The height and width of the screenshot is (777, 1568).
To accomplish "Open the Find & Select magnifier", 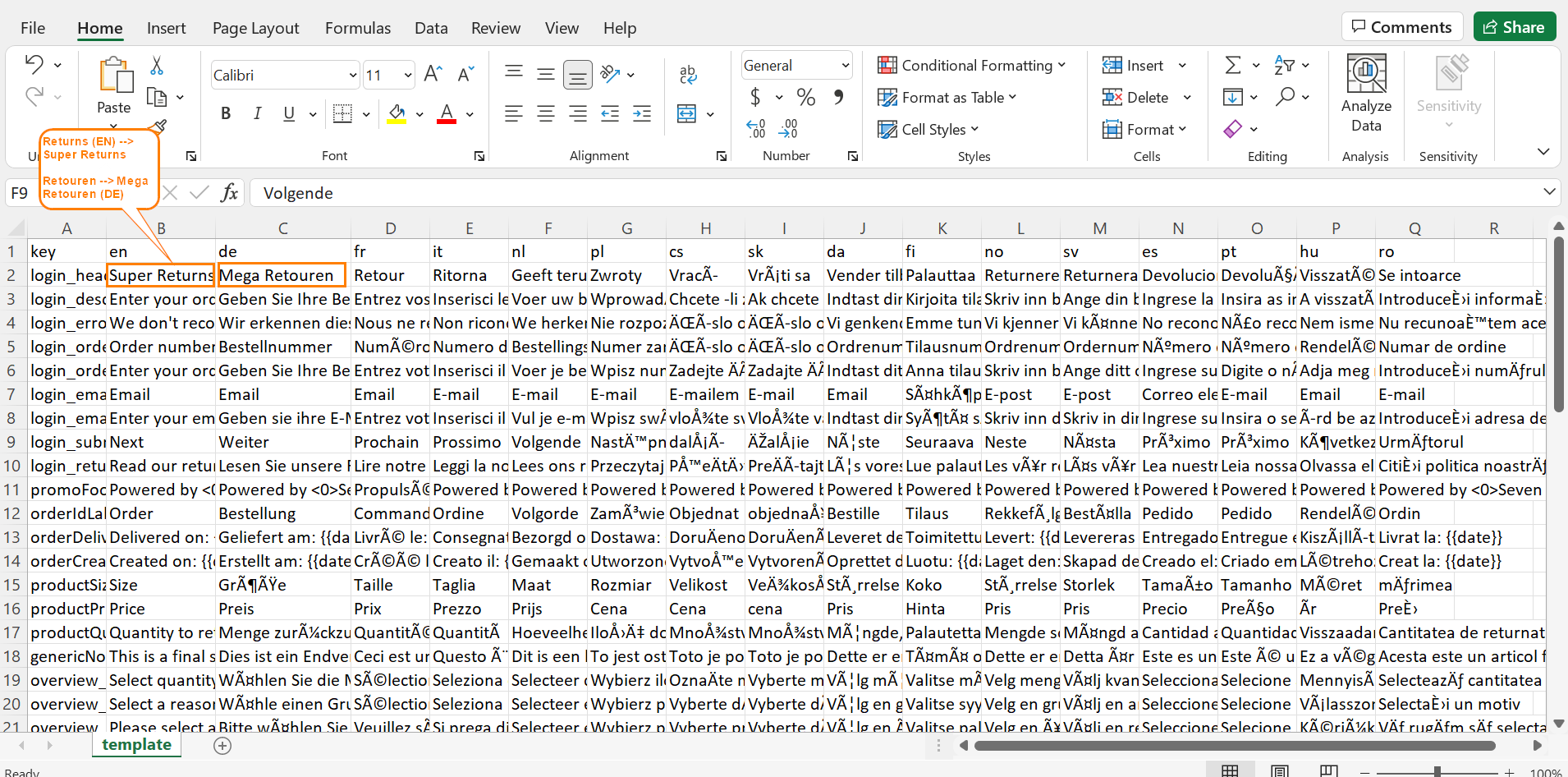I will pyautogui.click(x=1285, y=97).
